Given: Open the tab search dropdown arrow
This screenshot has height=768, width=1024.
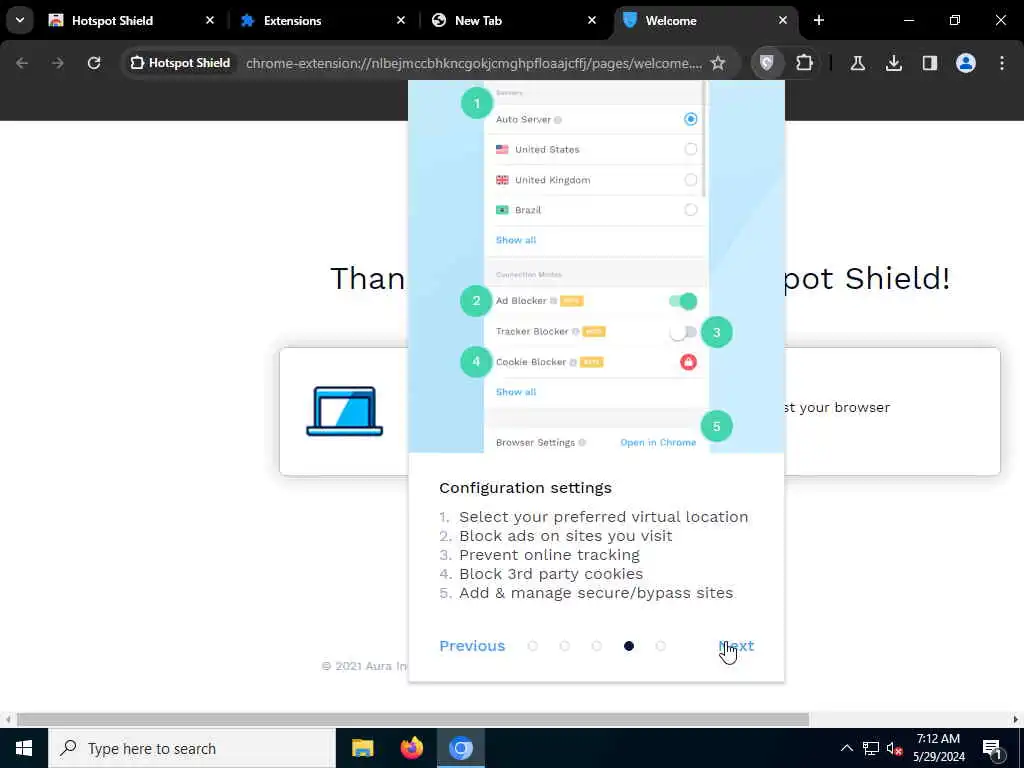Looking at the screenshot, I should (x=20, y=20).
